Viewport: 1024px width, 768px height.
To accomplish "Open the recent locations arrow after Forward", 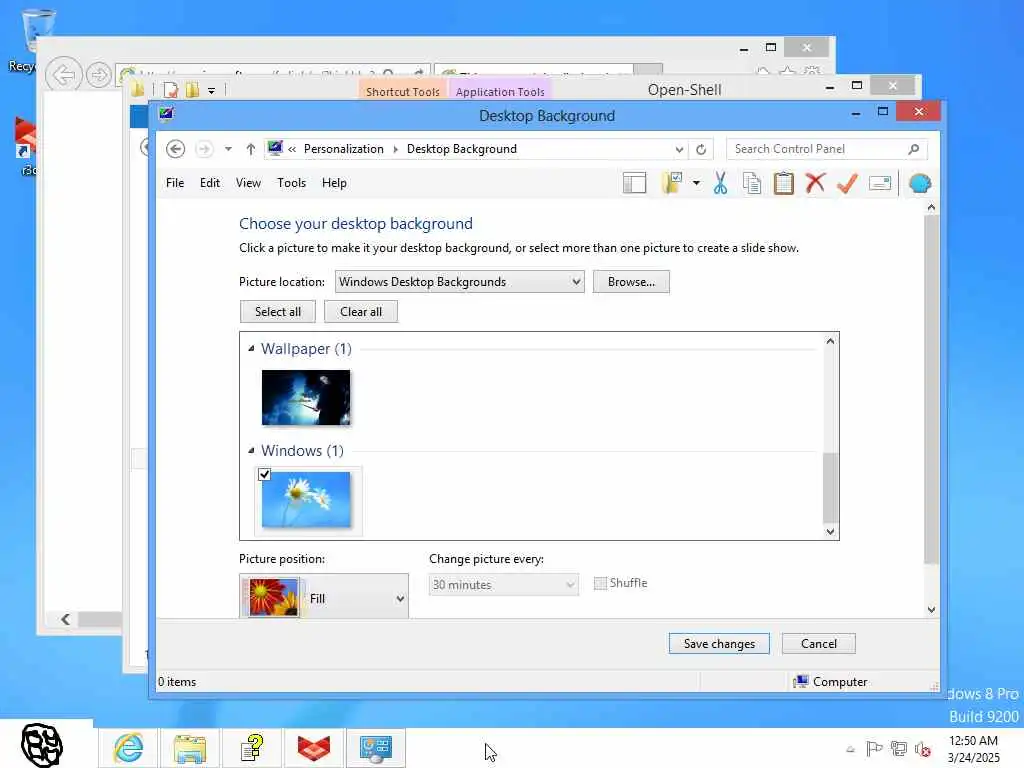I will click(228, 149).
